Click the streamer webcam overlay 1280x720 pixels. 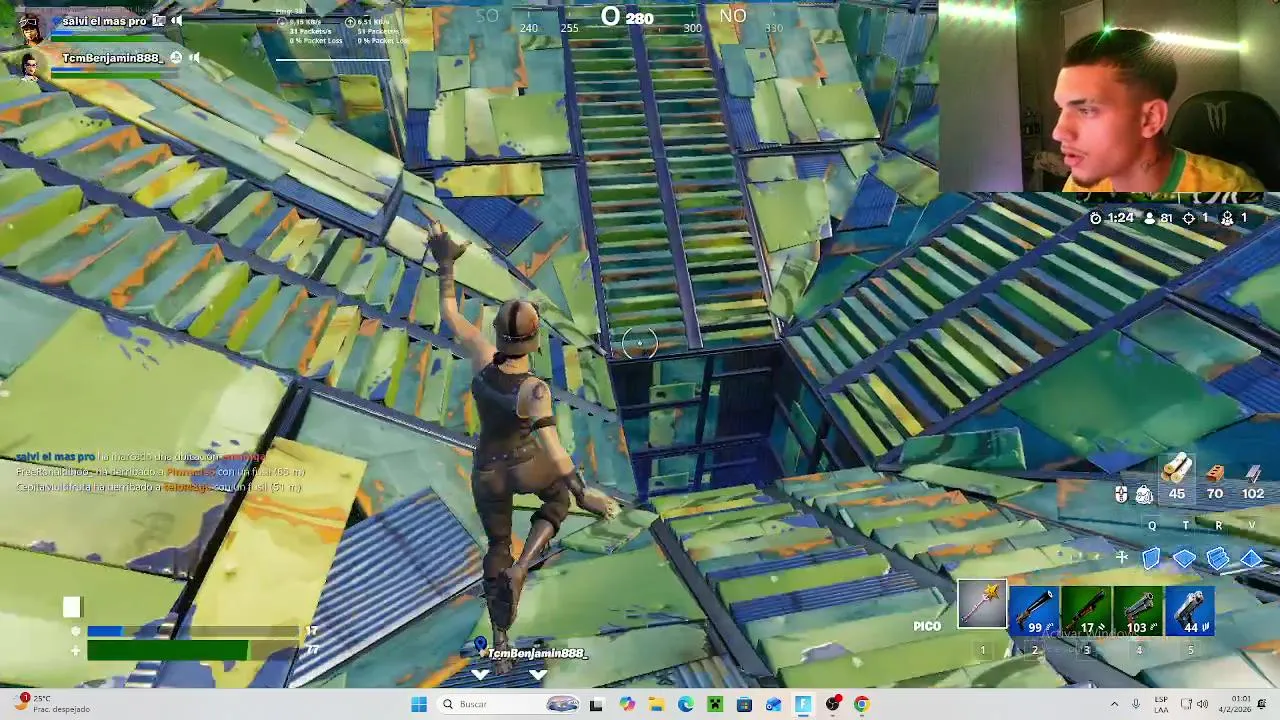point(1109,96)
